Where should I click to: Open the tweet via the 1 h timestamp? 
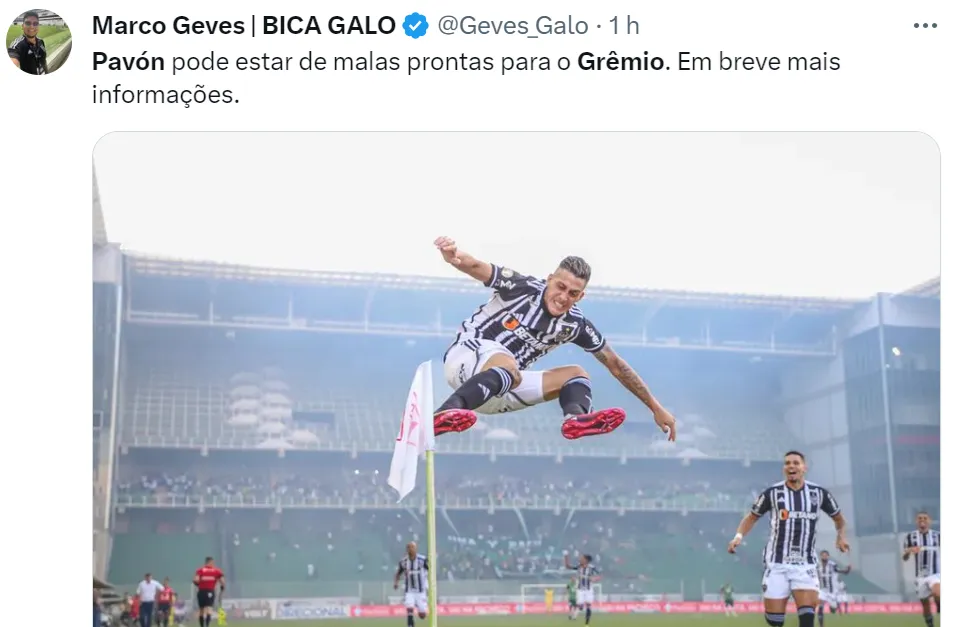pos(624,26)
